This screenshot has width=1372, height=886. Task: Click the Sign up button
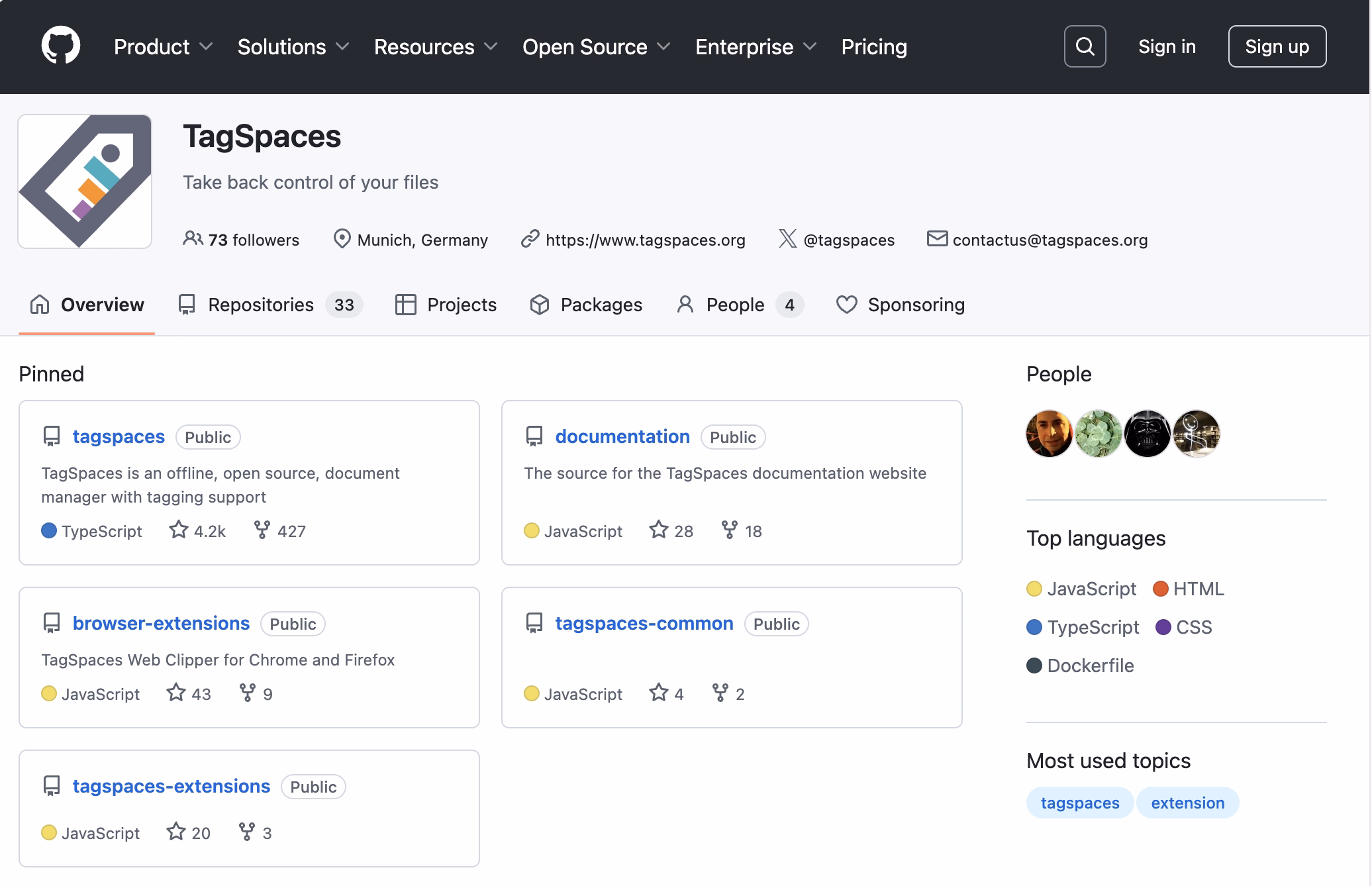(1277, 46)
